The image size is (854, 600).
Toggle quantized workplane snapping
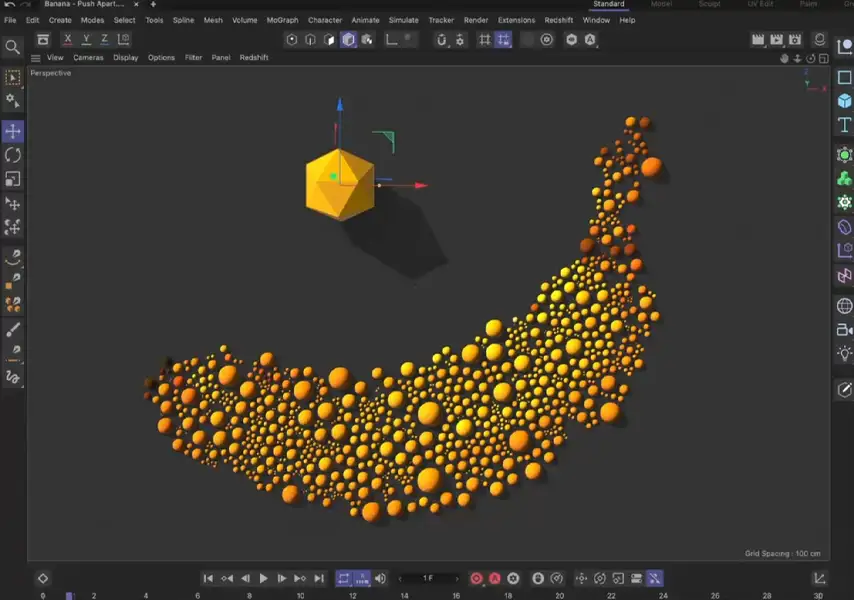pos(503,39)
